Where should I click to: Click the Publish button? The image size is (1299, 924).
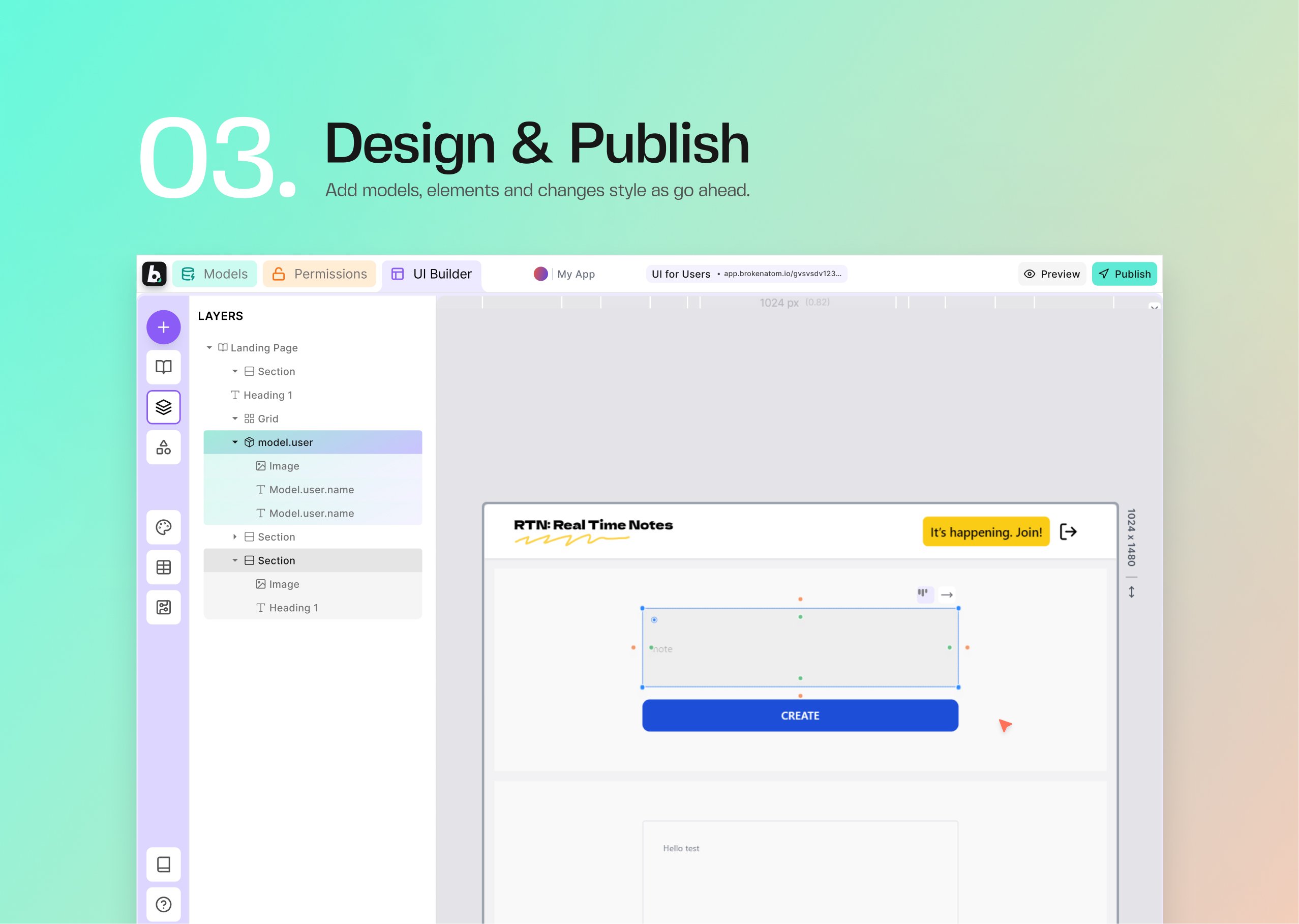tap(1124, 274)
